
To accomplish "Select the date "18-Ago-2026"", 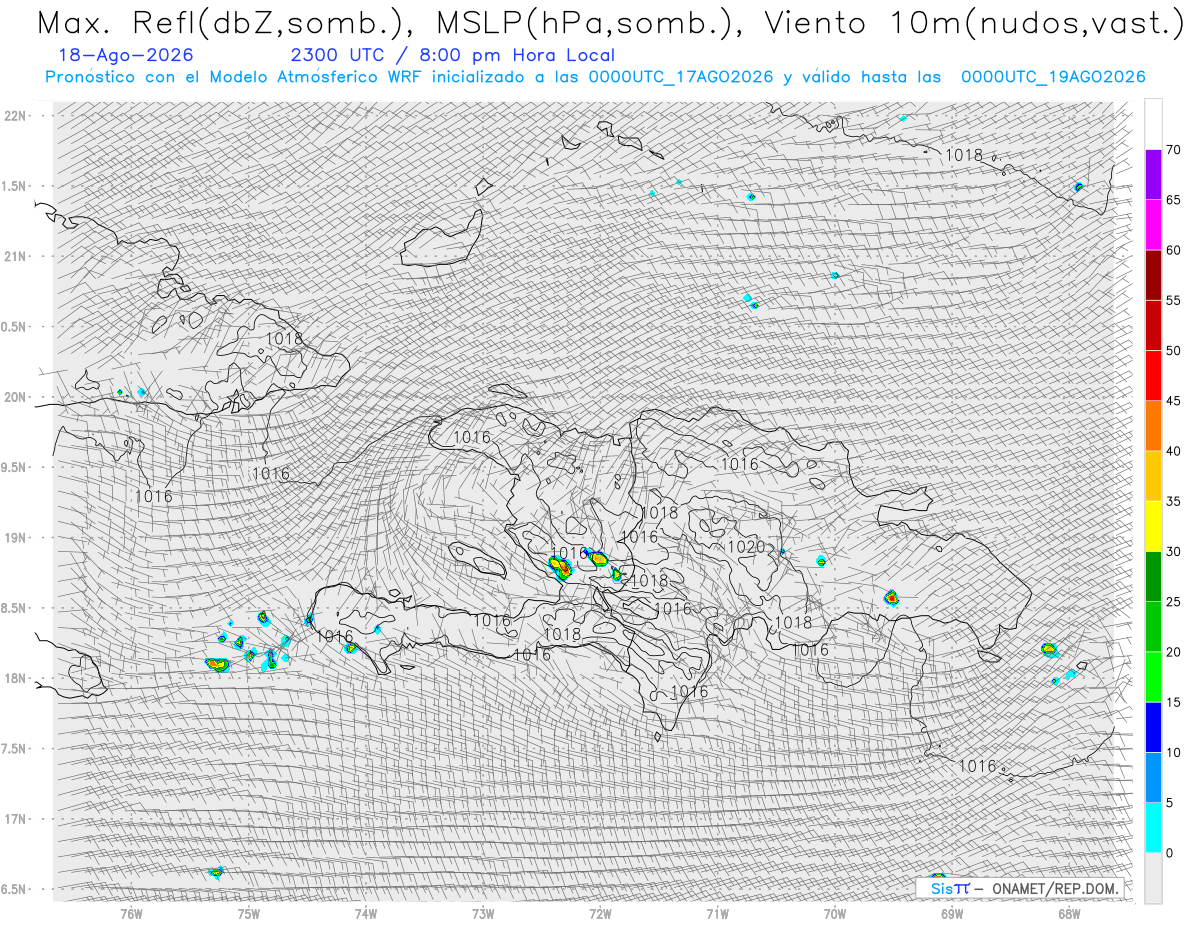I will point(126,55).
